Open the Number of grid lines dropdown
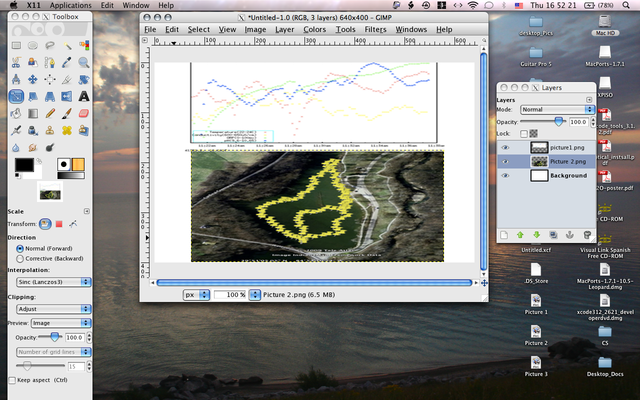 pyautogui.click(x=53, y=352)
